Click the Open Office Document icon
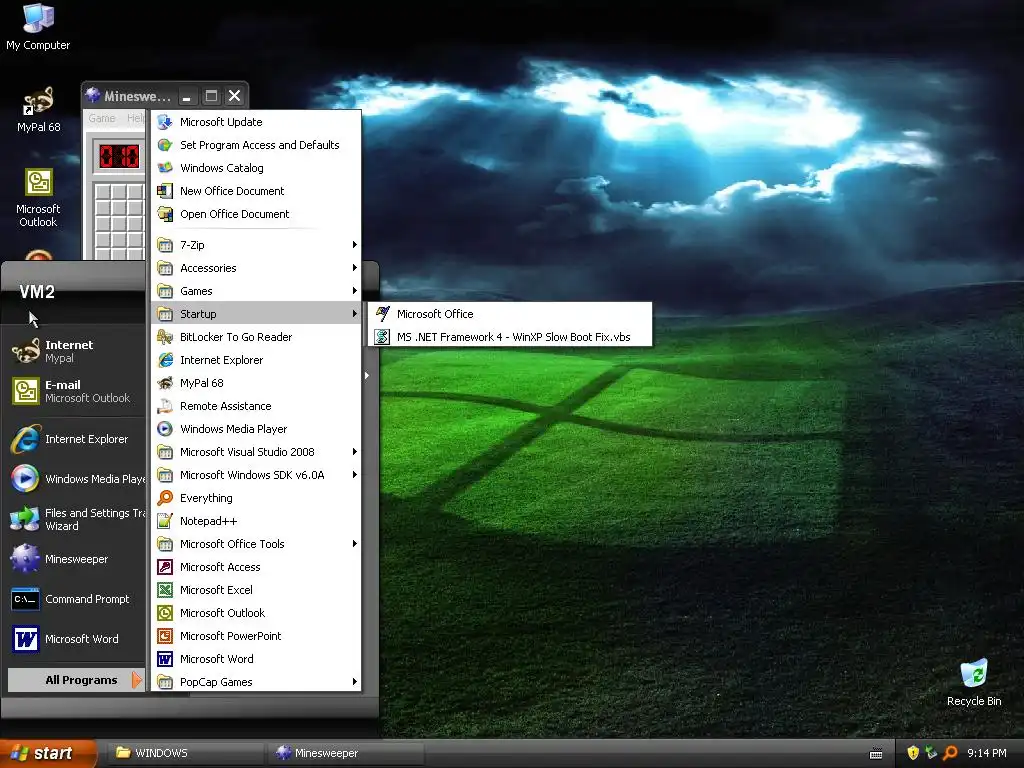The height and width of the screenshot is (768, 1024). point(165,214)
